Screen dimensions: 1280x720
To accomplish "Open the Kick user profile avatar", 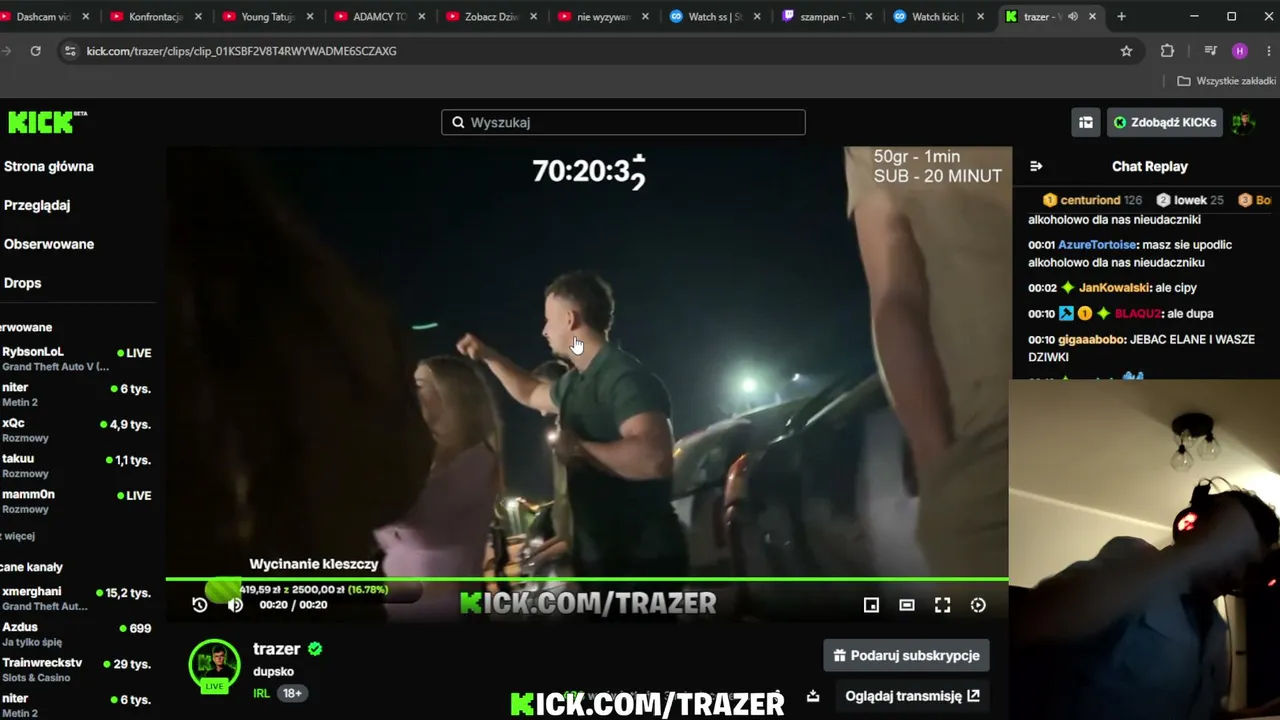I will (x=1243, y=122).
